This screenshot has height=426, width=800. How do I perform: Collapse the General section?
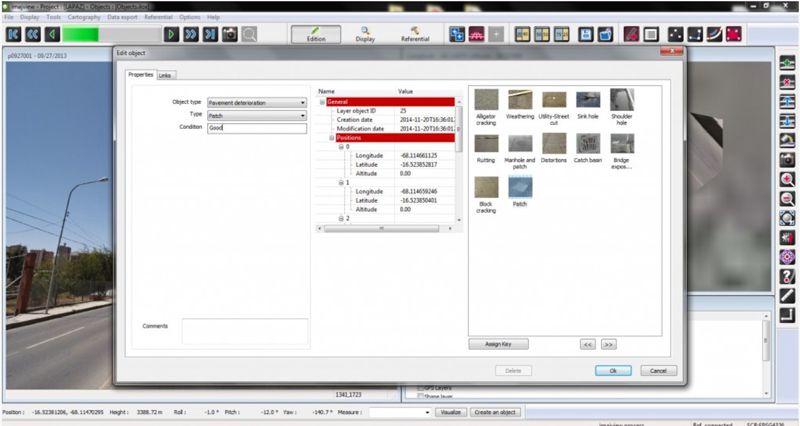pyautogui.click(x=322, y=102)
